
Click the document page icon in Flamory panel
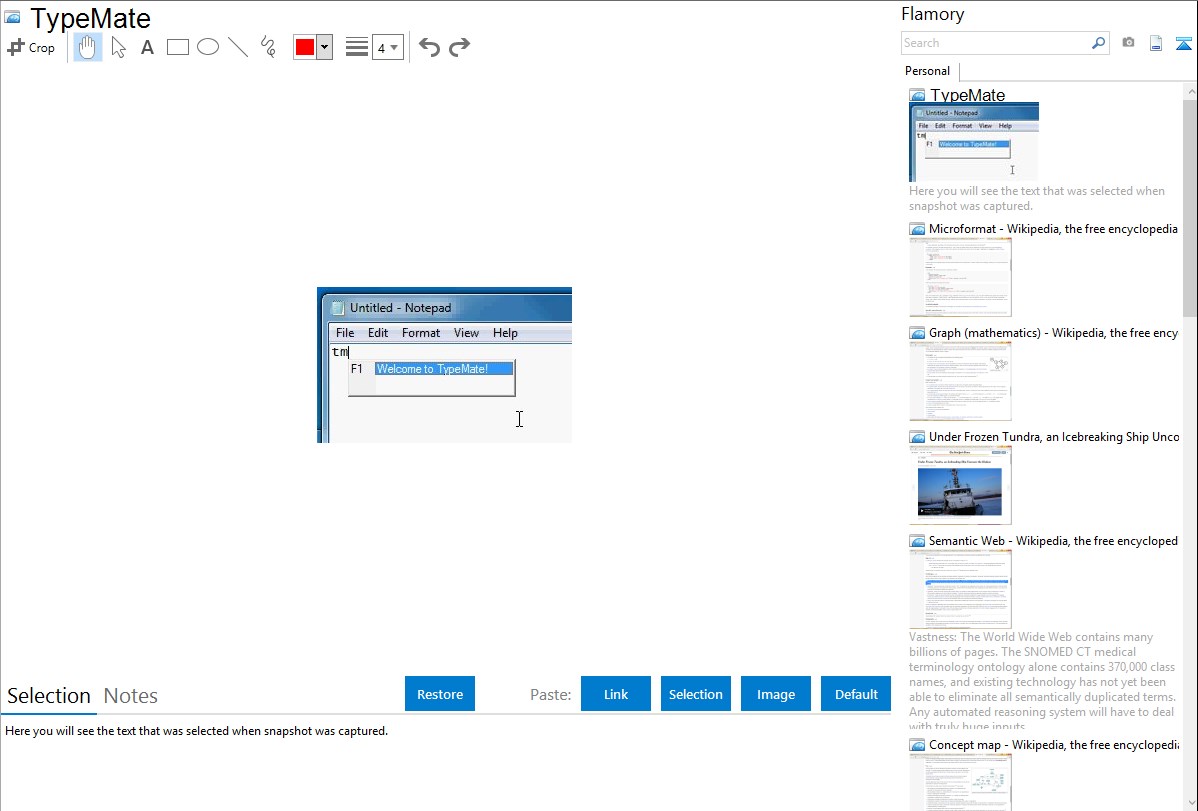pos(1156,43)
